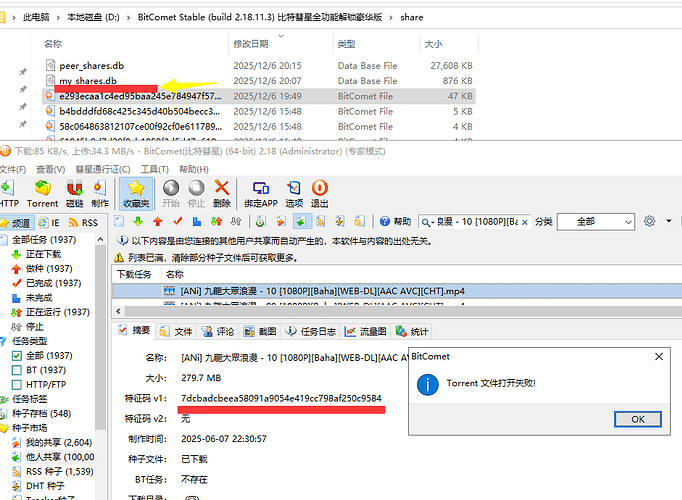
Task: Click the 本地磁盘 (D:) breadcrumb in Explorer
Action: 93,17
